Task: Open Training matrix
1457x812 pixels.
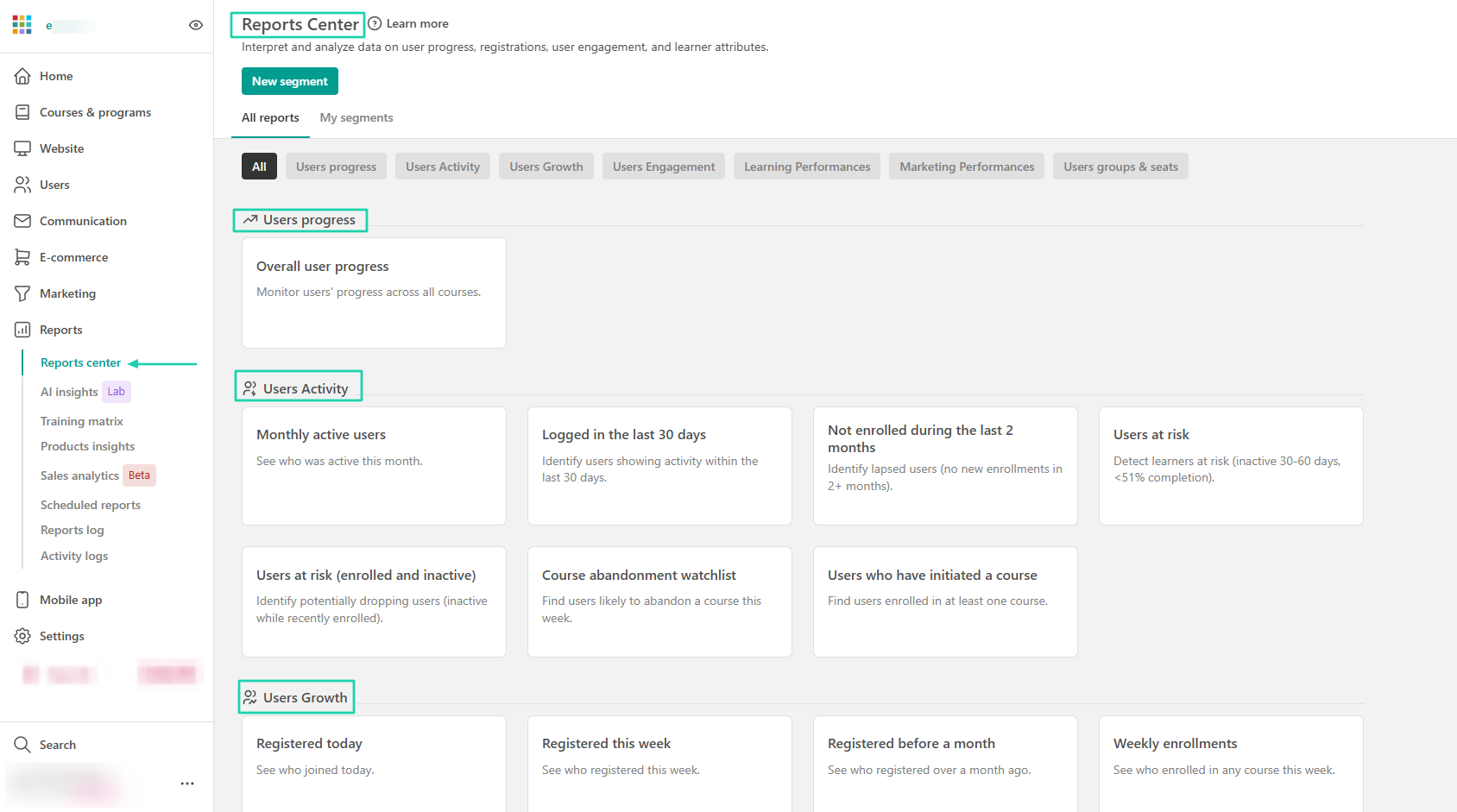Action: tap(82, 421)
